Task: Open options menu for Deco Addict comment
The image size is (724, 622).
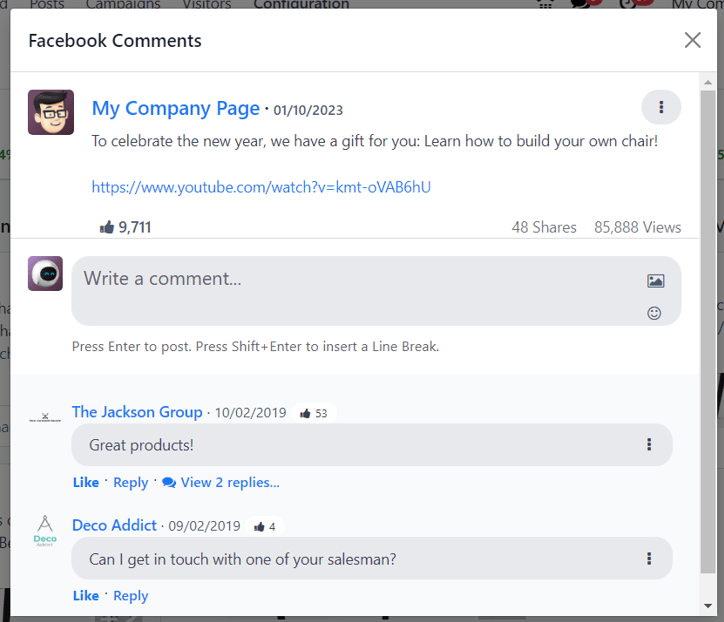Action: click(649, 559)
